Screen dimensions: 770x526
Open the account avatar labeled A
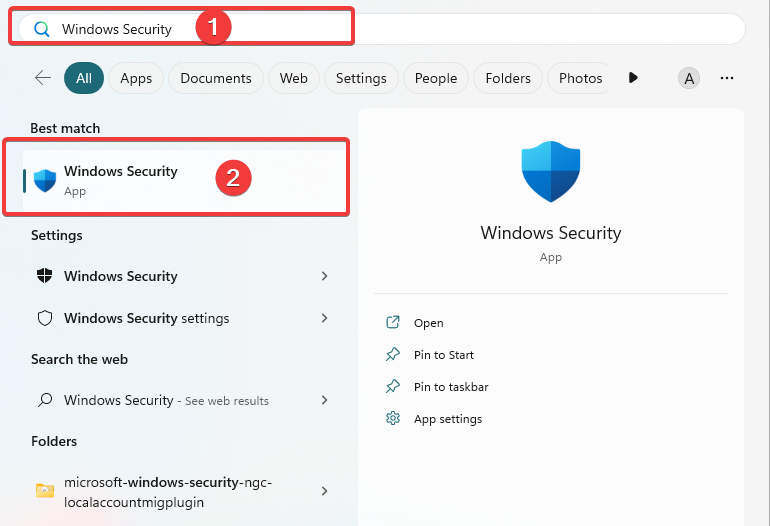pos(689,78)
